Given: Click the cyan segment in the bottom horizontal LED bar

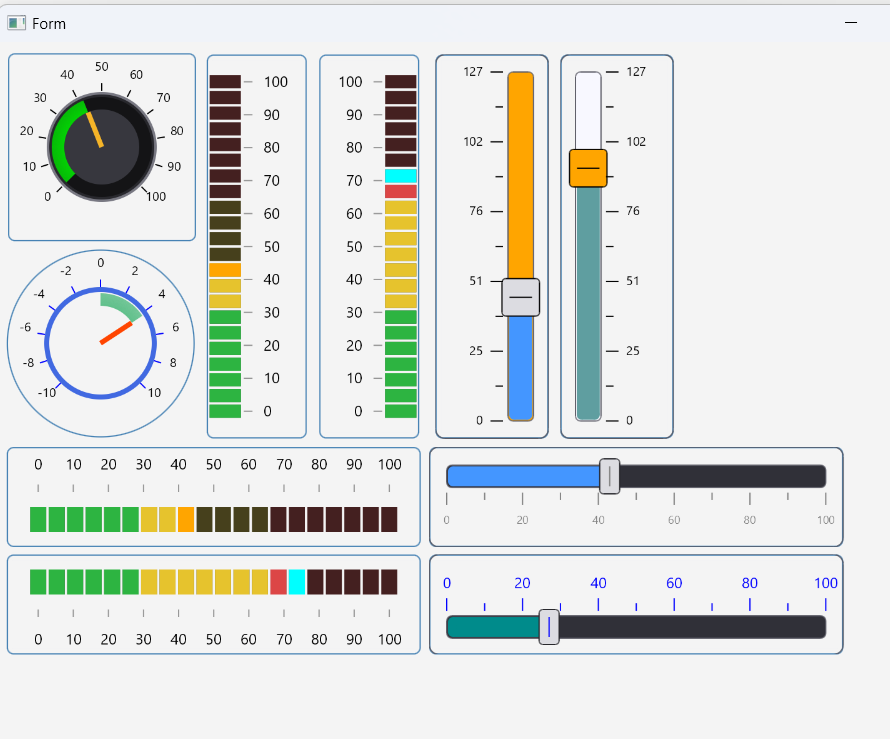Looking at the screenshot, I should tap(297, 581).
